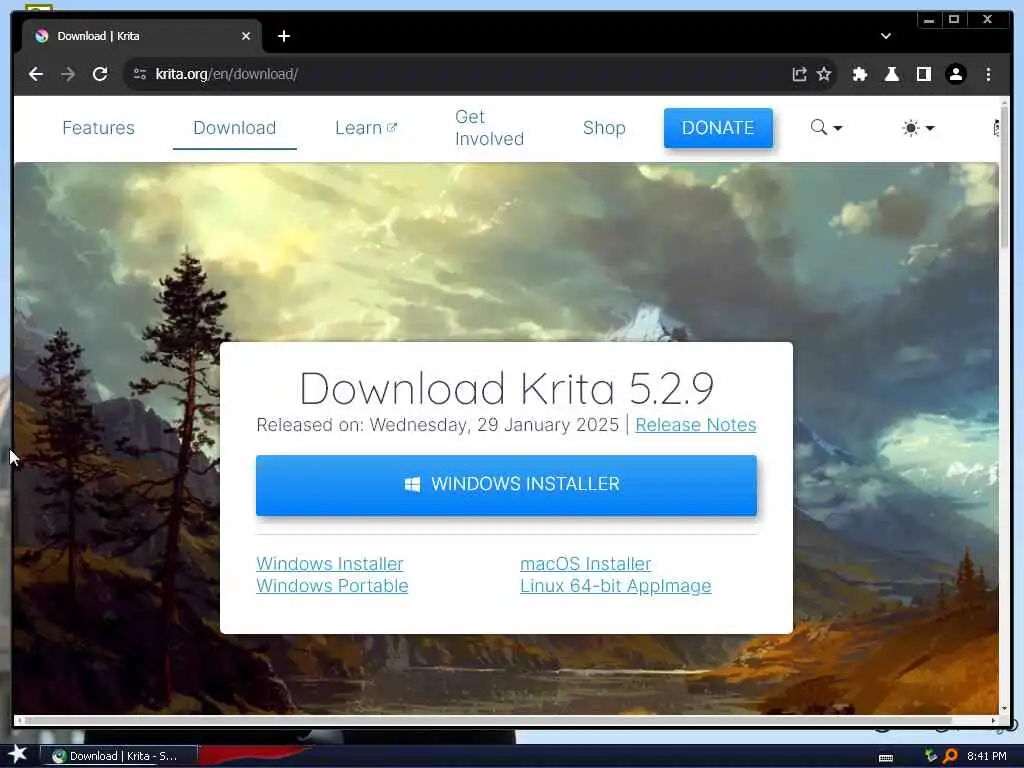Click the orange magnifier tray icon
Screen dimensions: 1024x768
950,756
